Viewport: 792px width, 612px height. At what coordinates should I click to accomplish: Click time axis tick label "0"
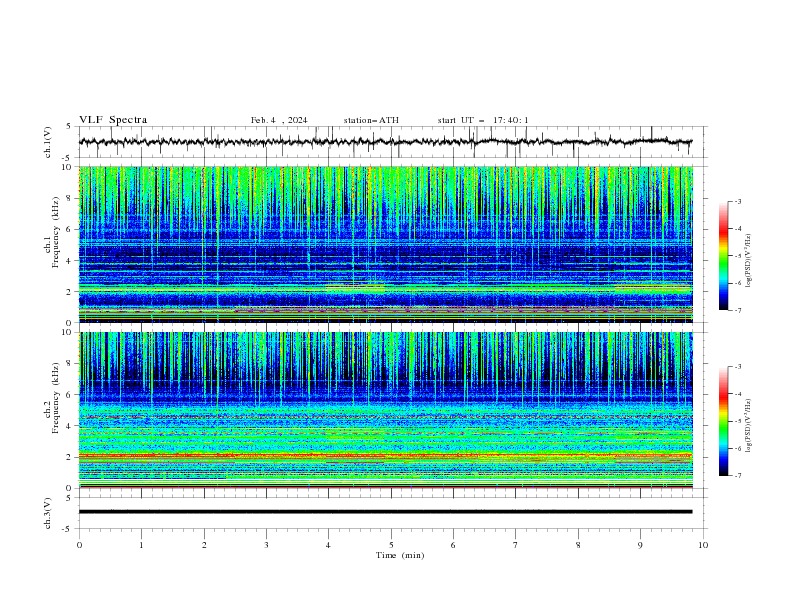[79, 545]
